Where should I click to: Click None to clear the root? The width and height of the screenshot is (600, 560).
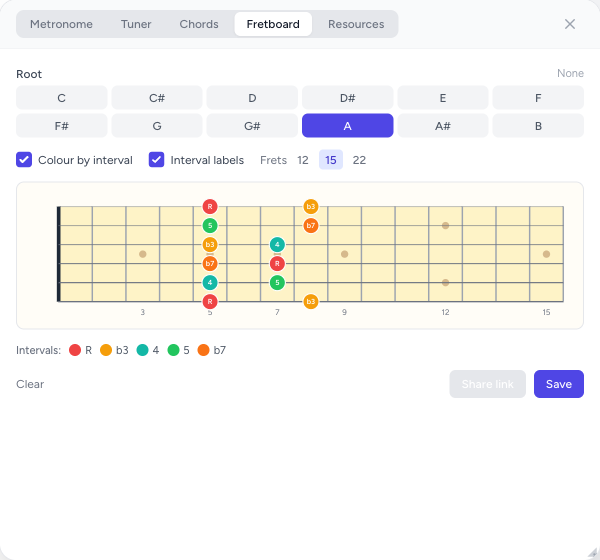pos(570,73)
